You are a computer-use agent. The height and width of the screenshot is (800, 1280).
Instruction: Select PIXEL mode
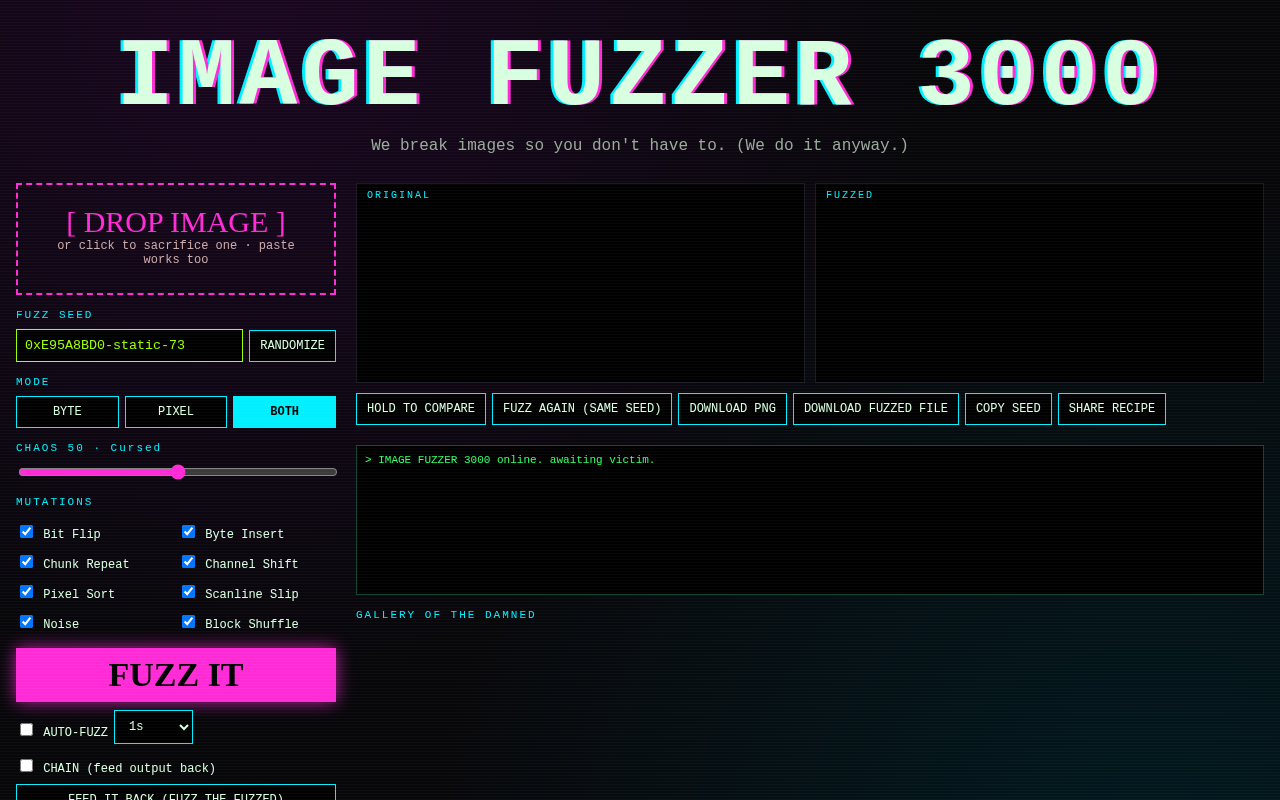point(176,412)
